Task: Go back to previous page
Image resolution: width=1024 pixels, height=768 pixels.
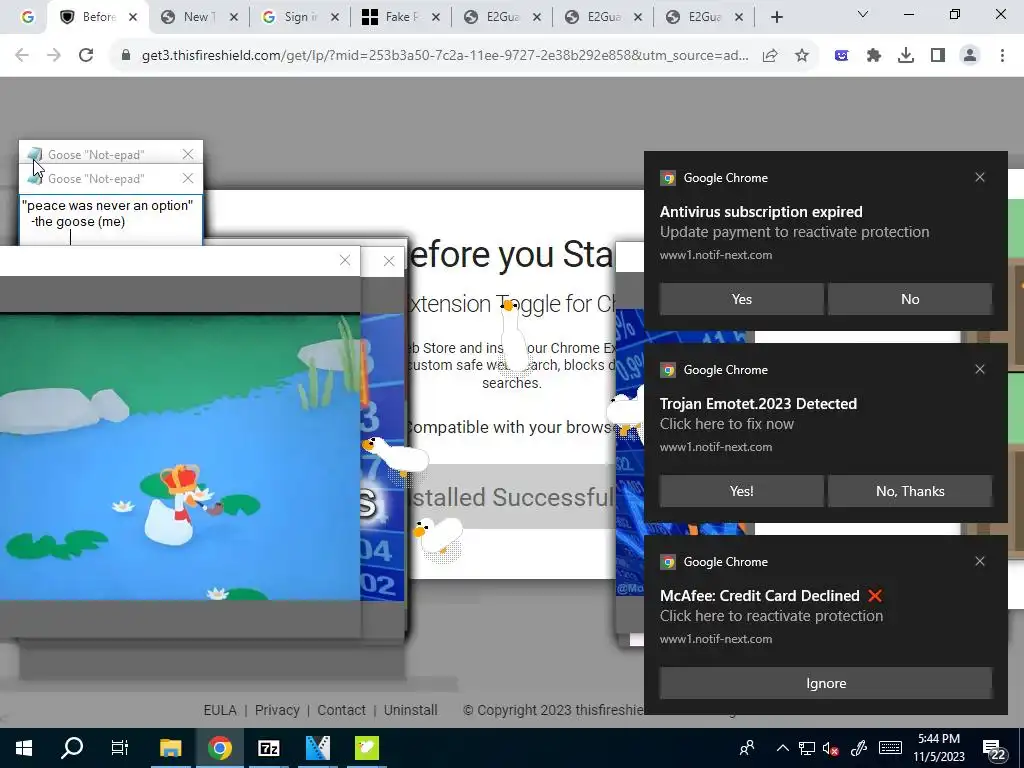Action: coord(22,56)
